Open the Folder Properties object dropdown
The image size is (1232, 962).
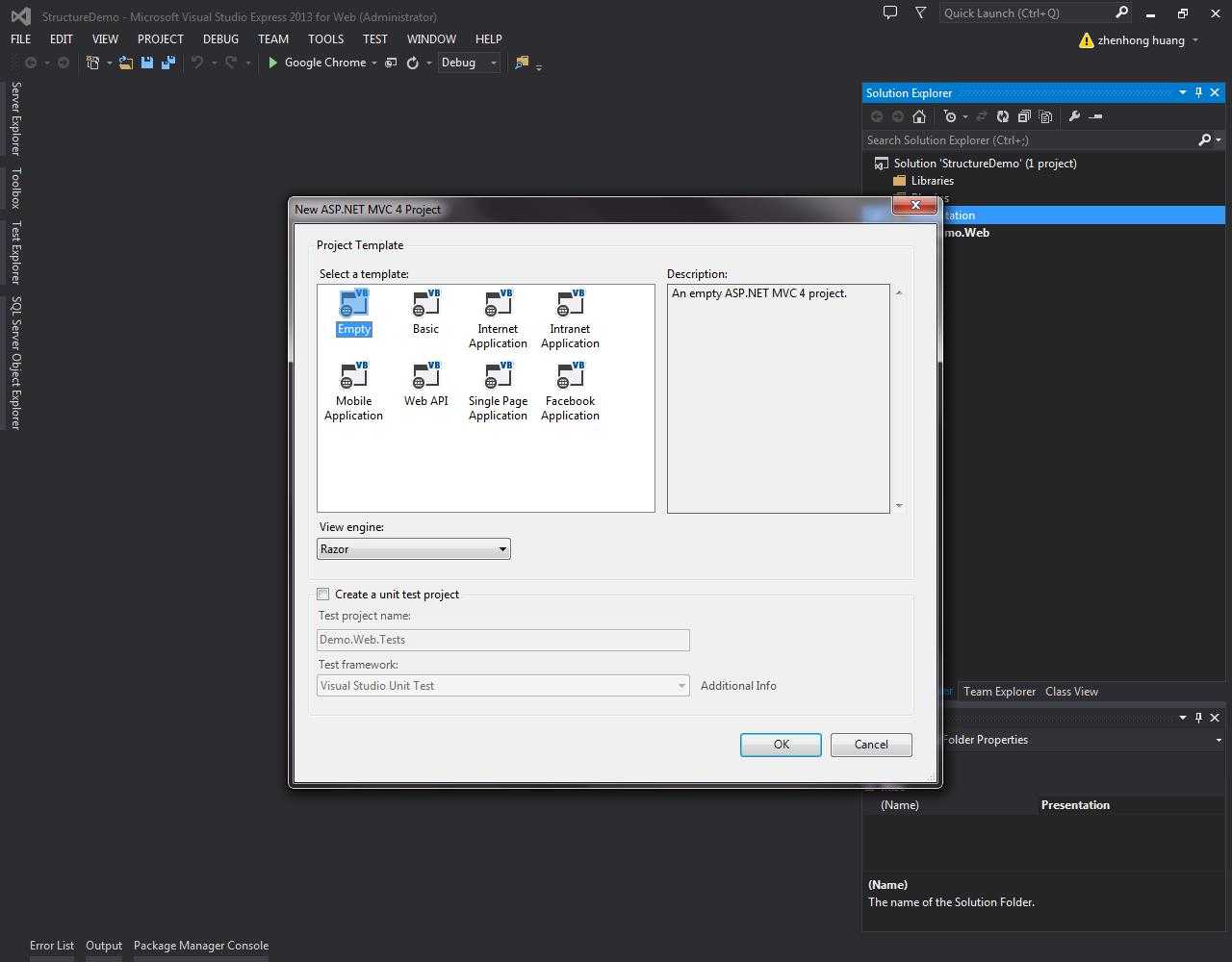(1218, 740)
